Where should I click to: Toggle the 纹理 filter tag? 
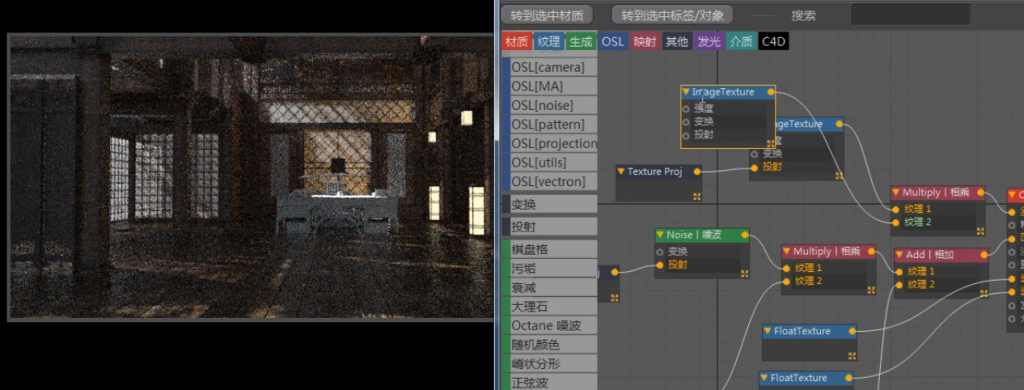tap(549, 42)
